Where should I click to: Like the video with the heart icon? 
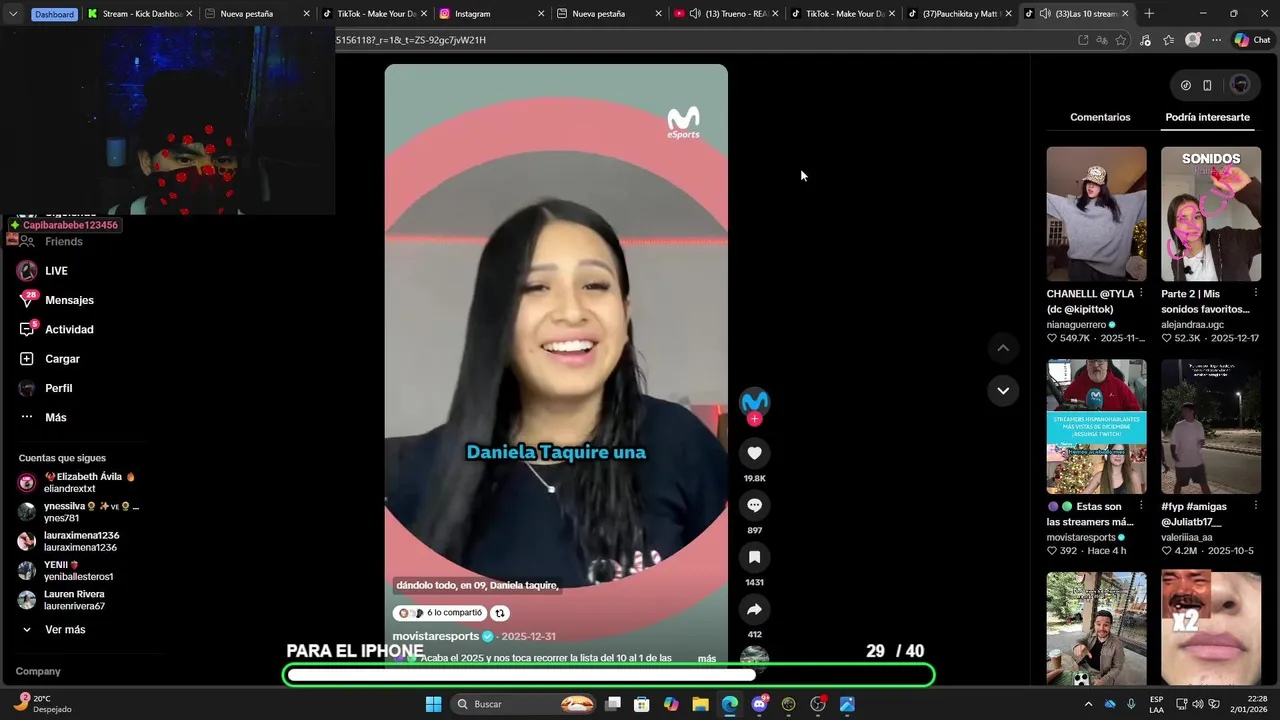pyautogui.click(x=754, y=453)
